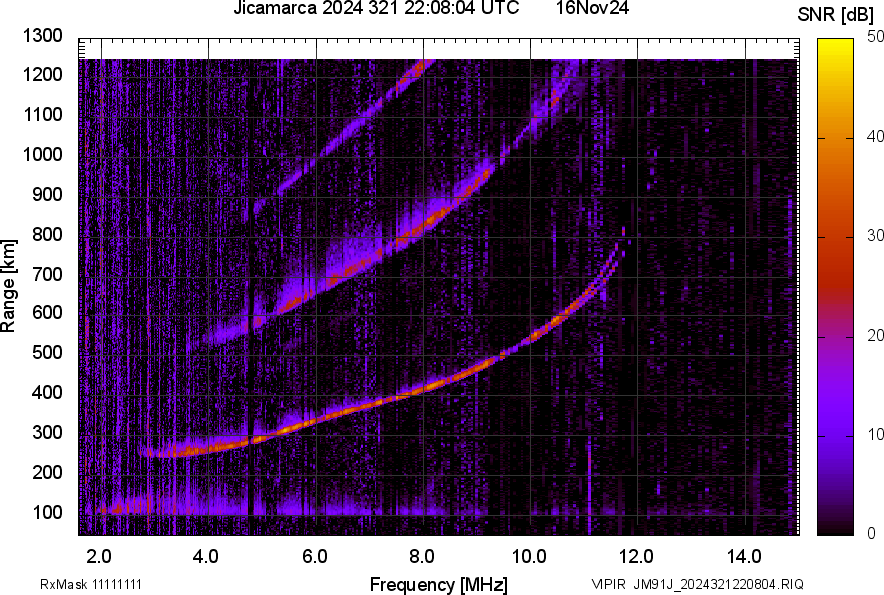Click the 1200 range tick label
Screen dimensions: 884x595
(42, 74)
